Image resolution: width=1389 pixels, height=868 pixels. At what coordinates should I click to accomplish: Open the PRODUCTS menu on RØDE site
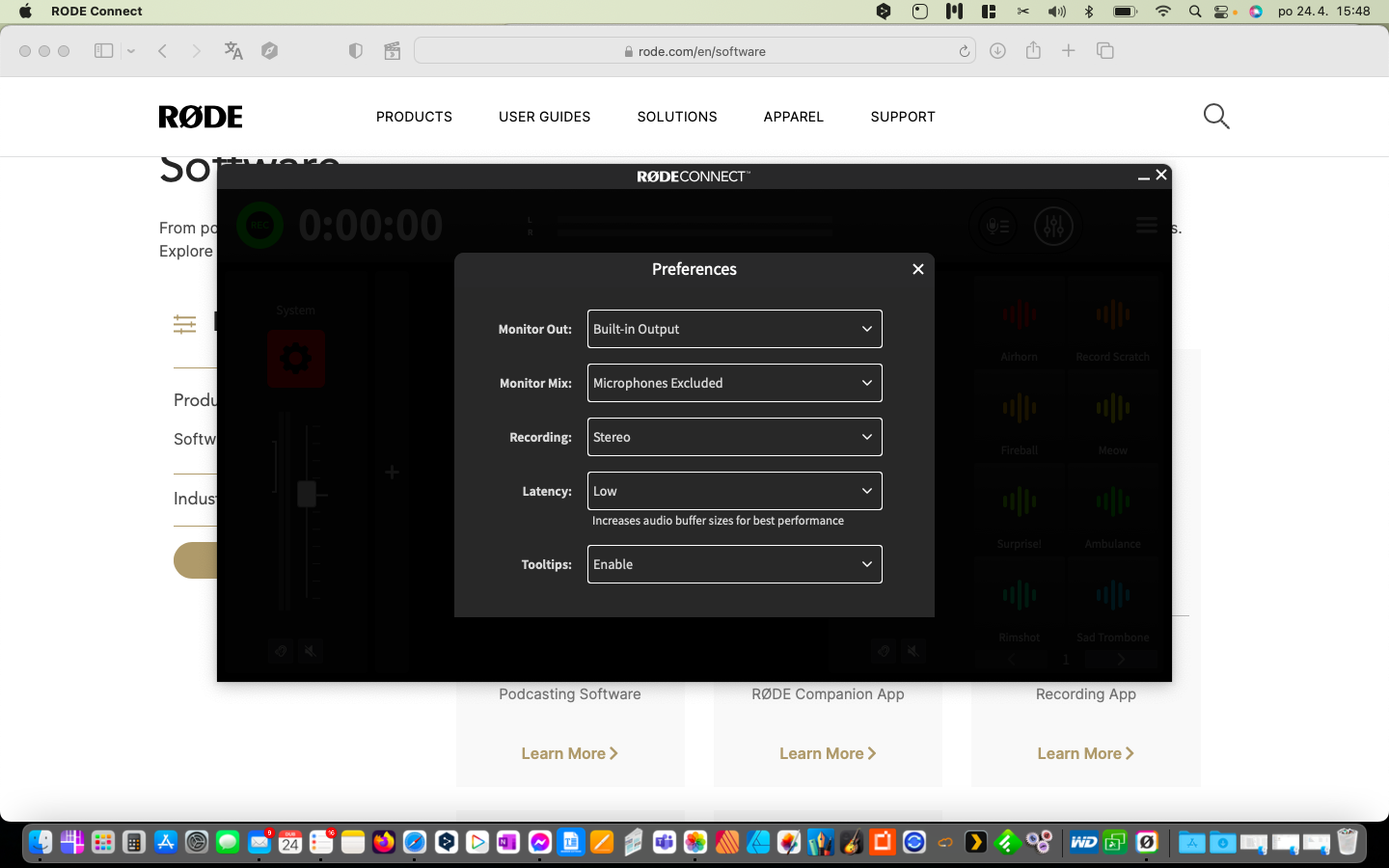(x=414, y=117)
